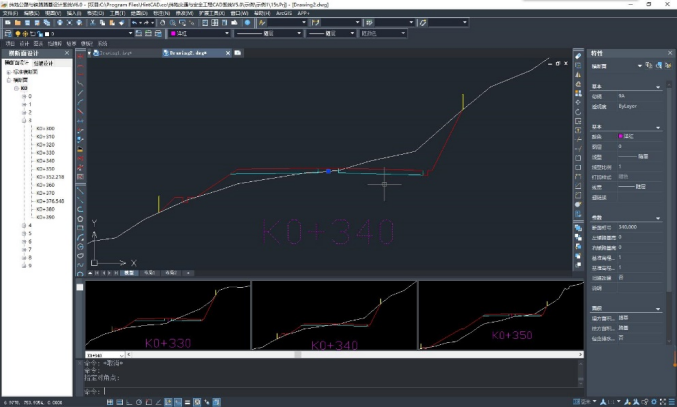677x407 pixels.
Task: Select K0+352.238 section in the tree
Action: click(x=49, y=176)
